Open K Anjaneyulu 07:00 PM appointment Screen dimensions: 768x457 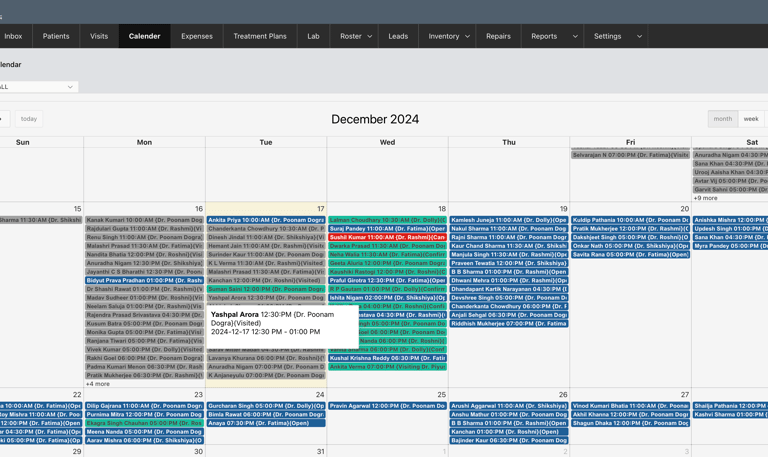(x=266, y=376)
